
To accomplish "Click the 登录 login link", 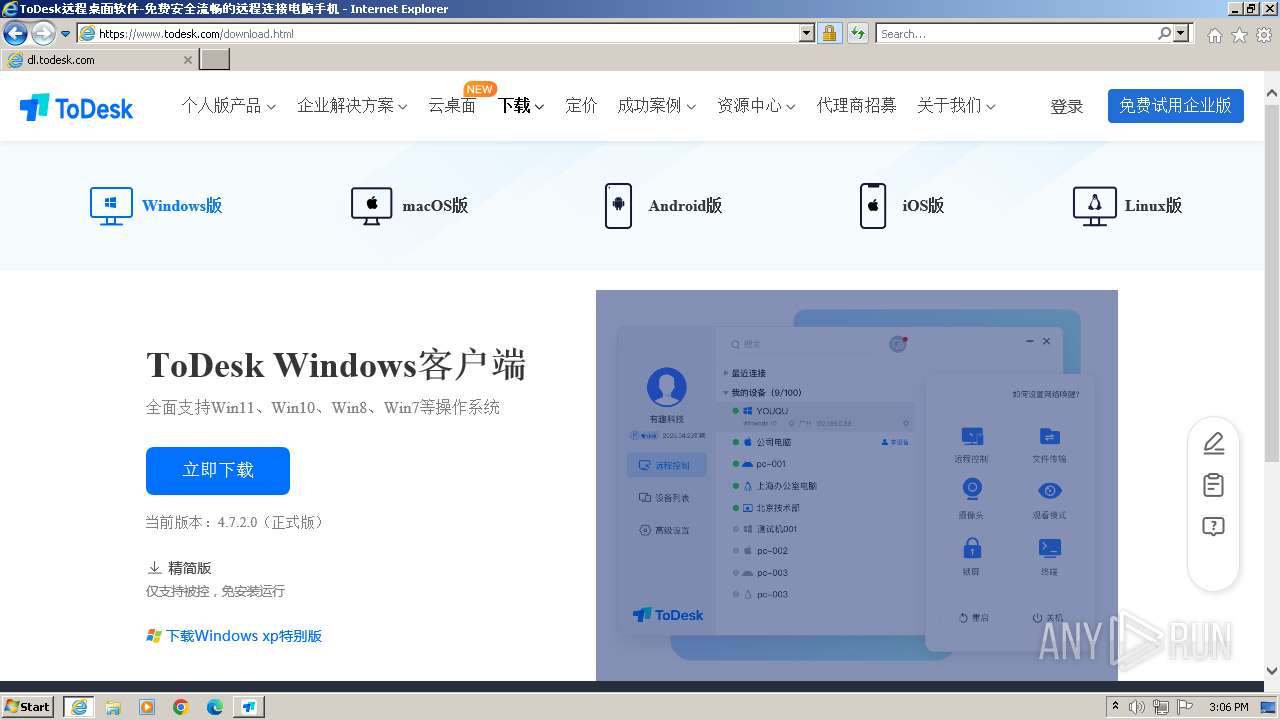I will [x=1066, y=107].
